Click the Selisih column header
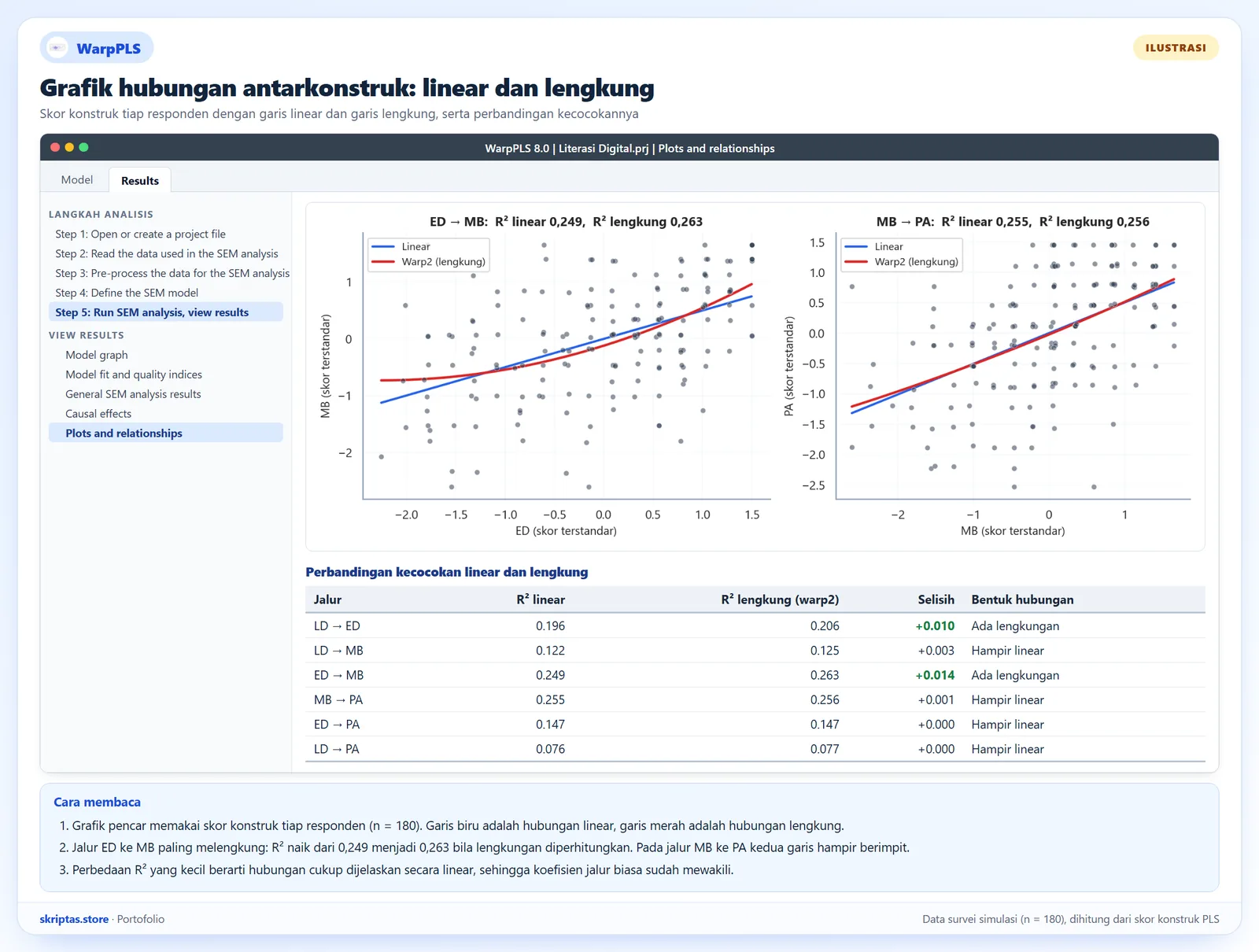The height and width of the screenshot is (952, 1259). 936,600
